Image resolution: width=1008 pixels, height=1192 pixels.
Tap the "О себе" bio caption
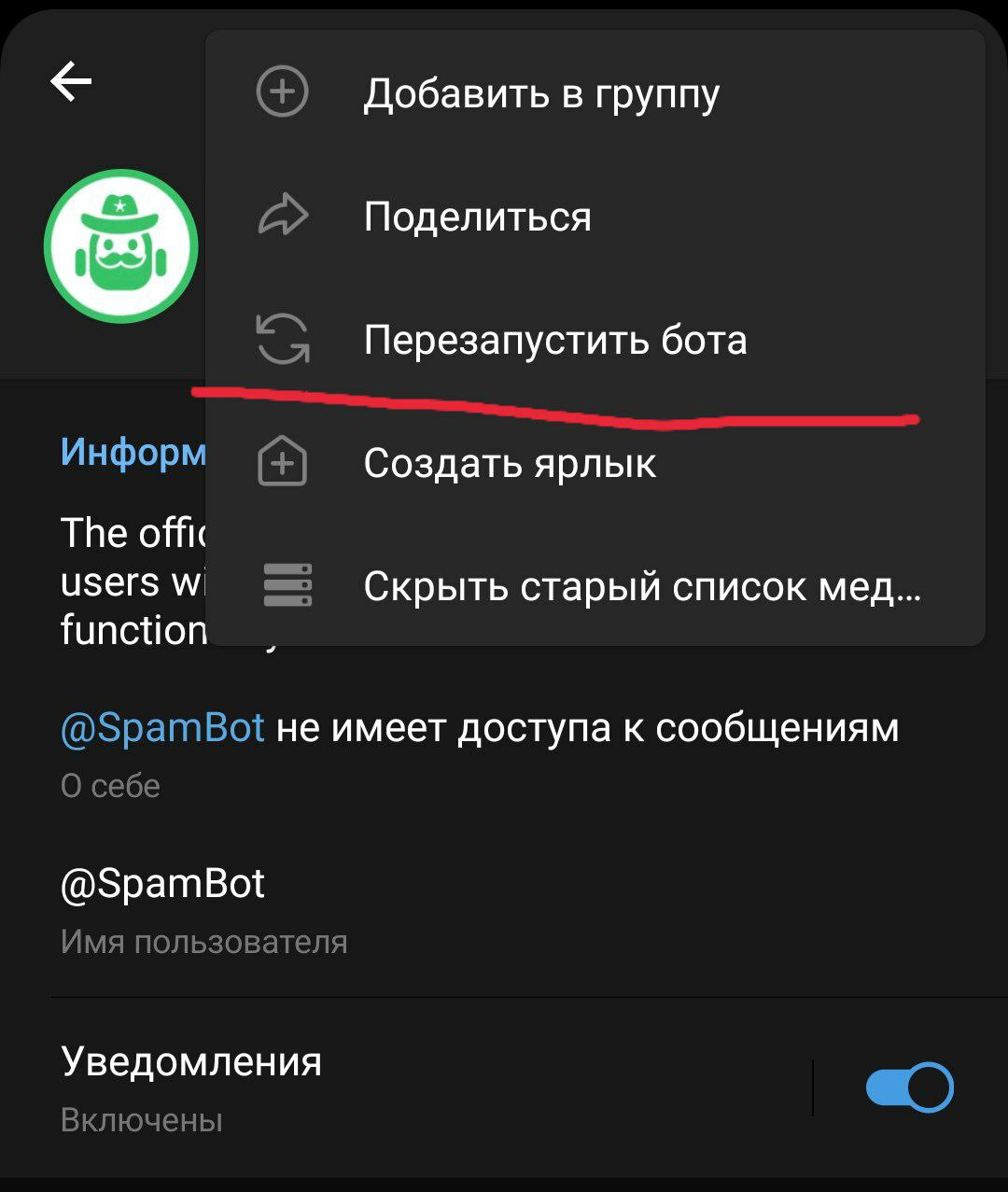point(110,786)
